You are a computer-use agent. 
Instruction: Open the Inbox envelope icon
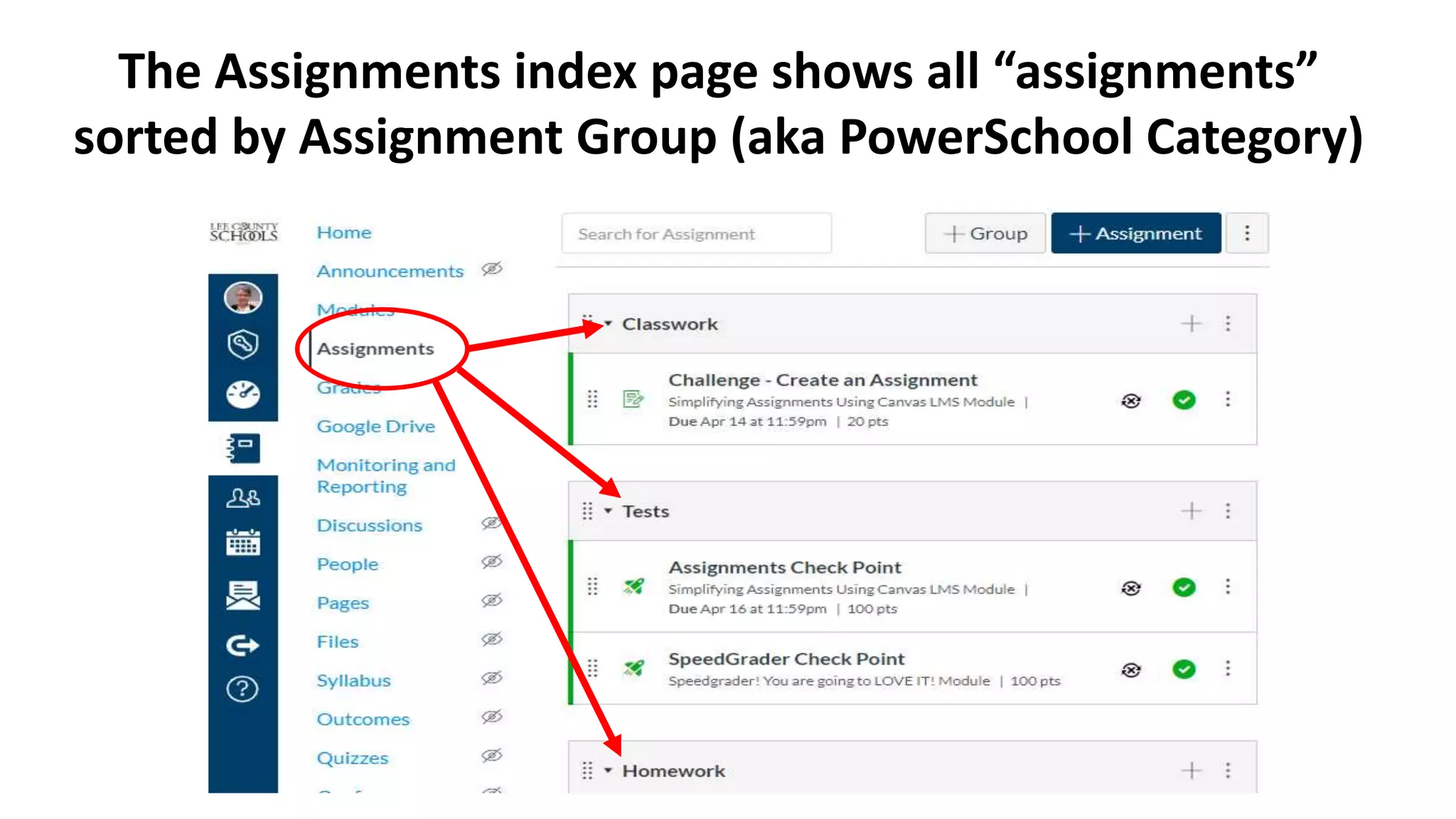pyautogui.click(x=242, y=595)
